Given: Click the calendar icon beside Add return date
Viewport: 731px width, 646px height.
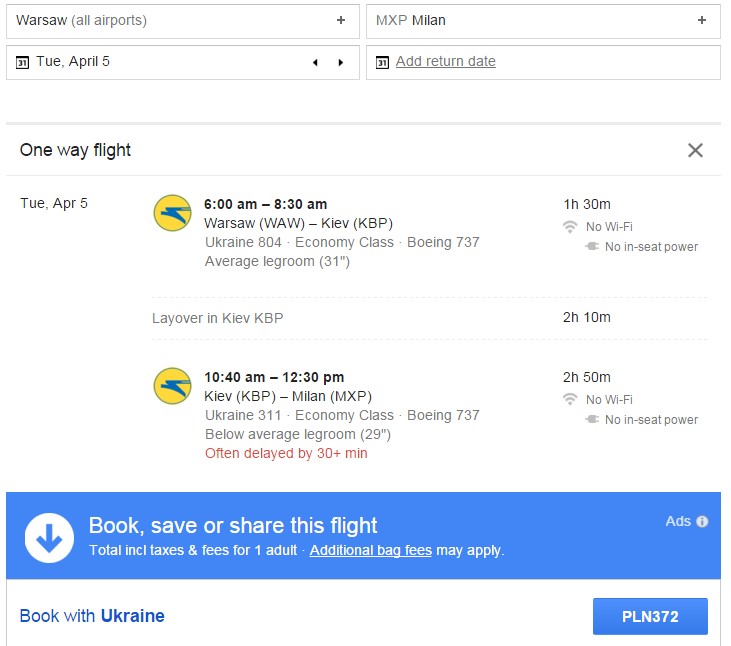Looking at the screenshot, I should pyautogui.click(x=382, y=62).
